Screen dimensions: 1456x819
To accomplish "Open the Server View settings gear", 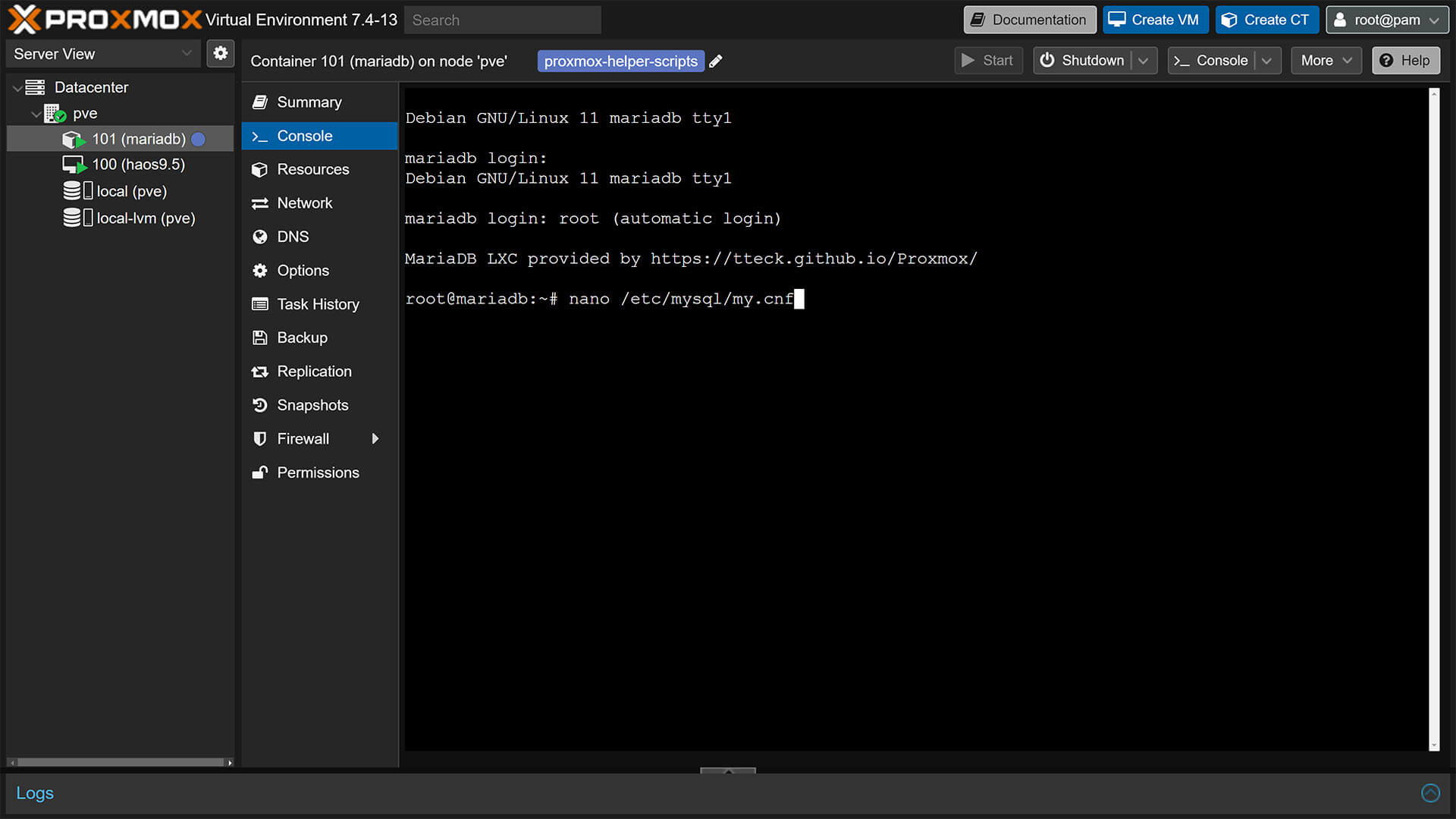I will [x=221, y=54].
